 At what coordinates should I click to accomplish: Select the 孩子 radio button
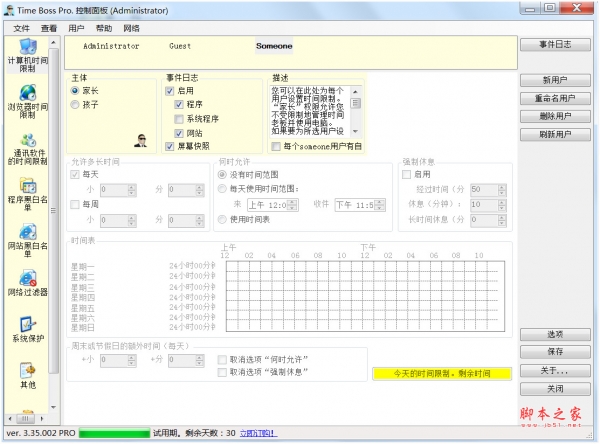click(x=75, y=103)
